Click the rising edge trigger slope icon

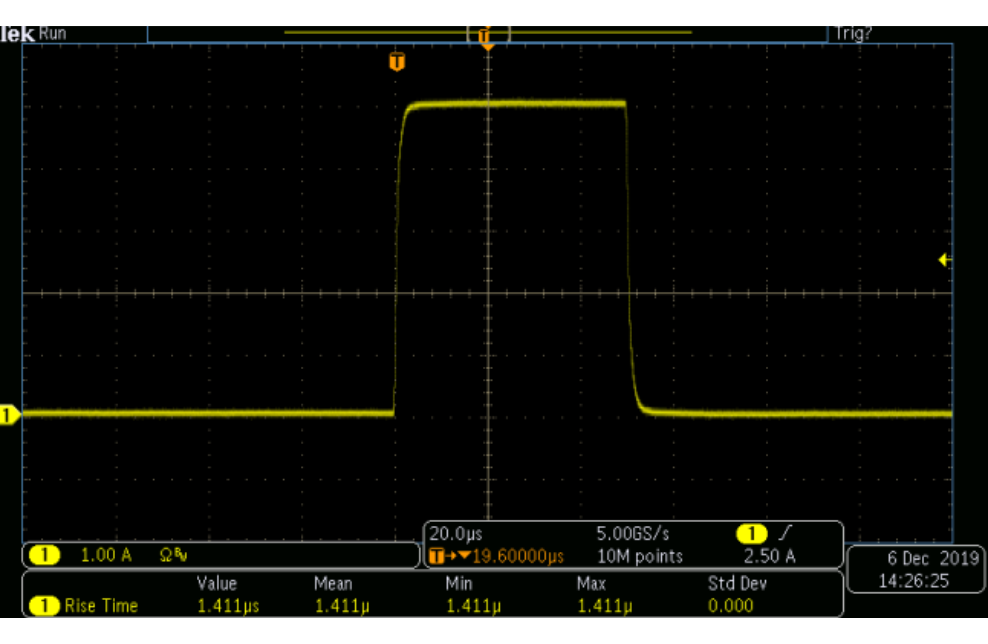point(784,533)
